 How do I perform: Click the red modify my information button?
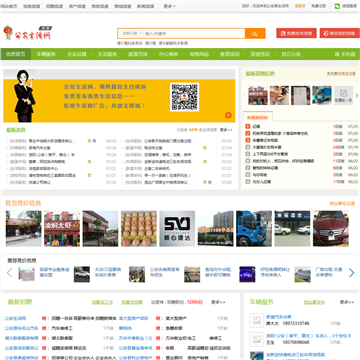[x=340, y=33]
